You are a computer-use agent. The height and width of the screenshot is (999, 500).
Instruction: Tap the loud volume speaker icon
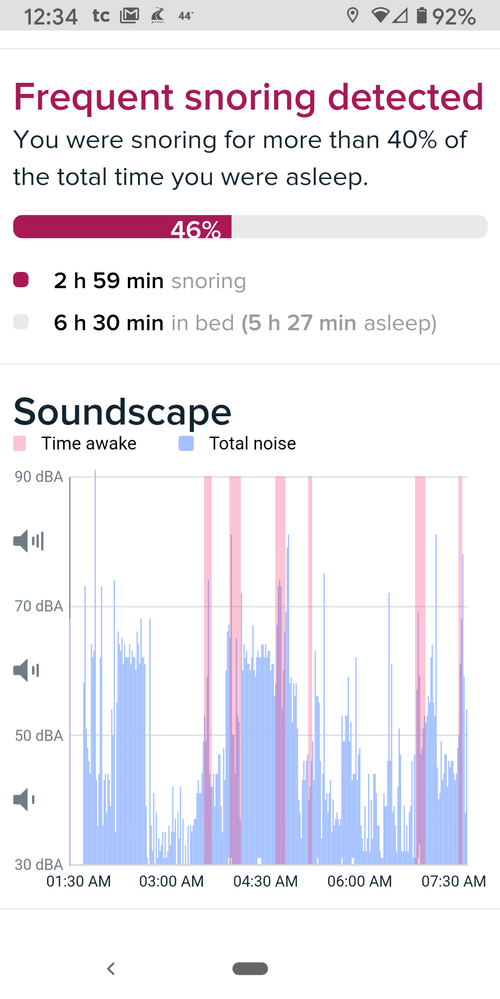pyautogui.click(x=28, y=542)
